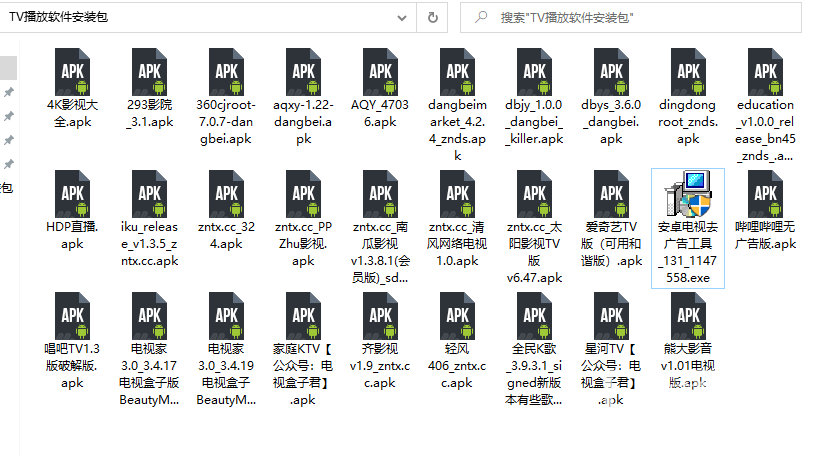Screen dimensions: 813x455
Task: Select the 4K影视大全.apk file icon
Action: click(73, 72)
